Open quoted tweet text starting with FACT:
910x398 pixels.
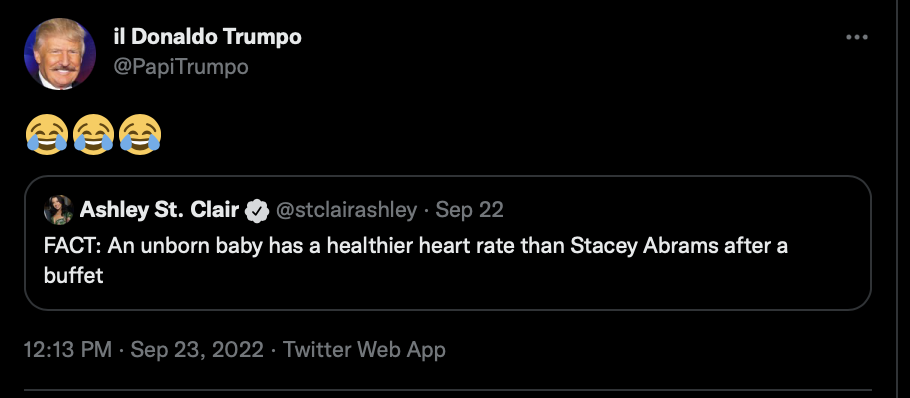[x=416, y=260]
